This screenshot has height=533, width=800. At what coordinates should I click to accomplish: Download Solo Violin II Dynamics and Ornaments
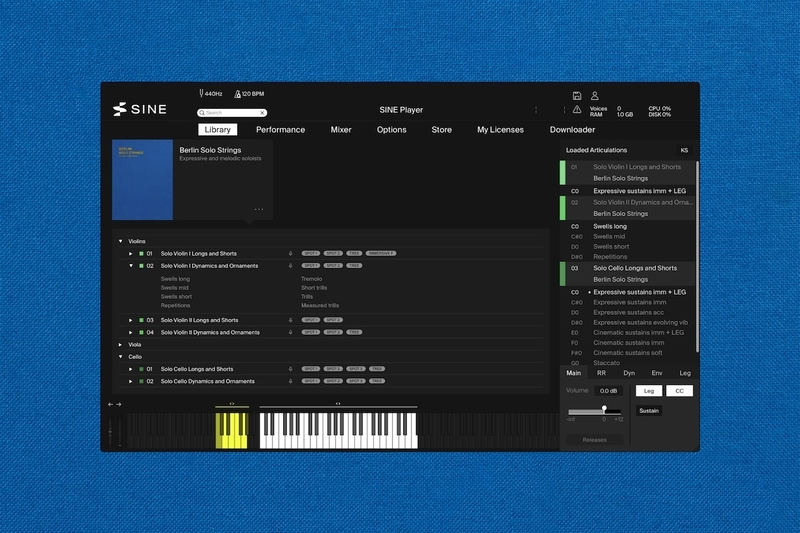(x=290, y=333)
